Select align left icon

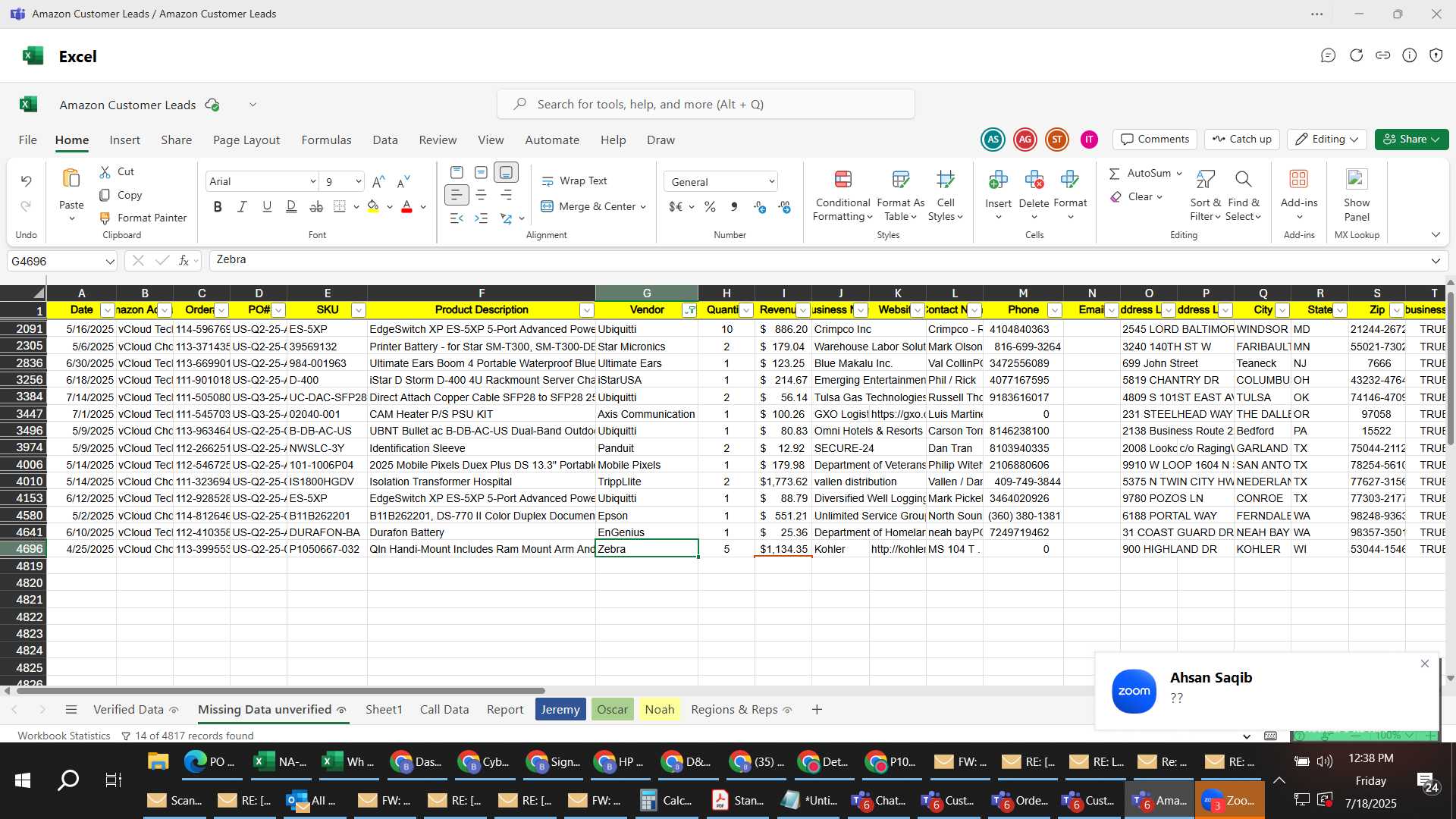coord(456,195)
